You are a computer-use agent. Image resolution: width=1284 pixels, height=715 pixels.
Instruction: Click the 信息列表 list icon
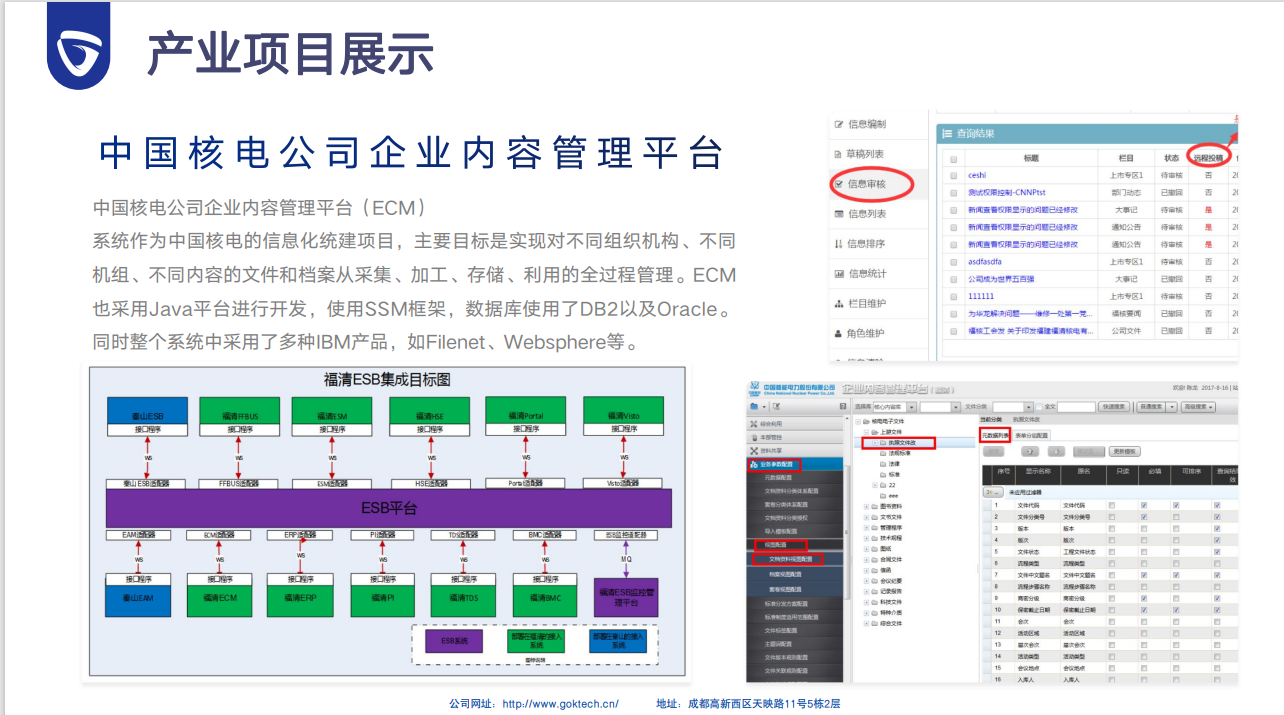(x=839, y=214)
